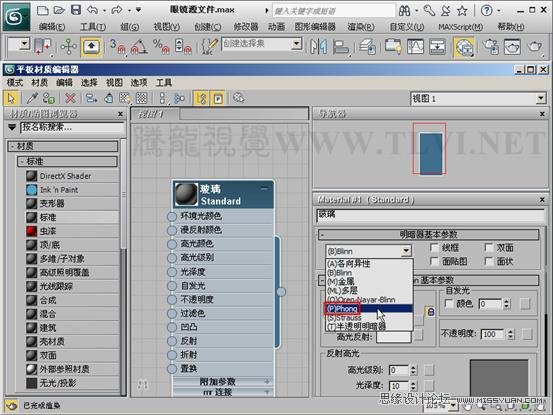Toggle parameter editor P icon
The width and height of the screenshot is (553, 415).
click(x=218, y=98)
